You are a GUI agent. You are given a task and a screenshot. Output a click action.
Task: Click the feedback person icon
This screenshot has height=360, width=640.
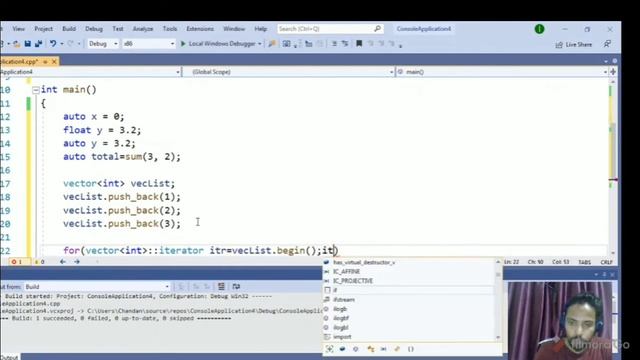(607, 44)
